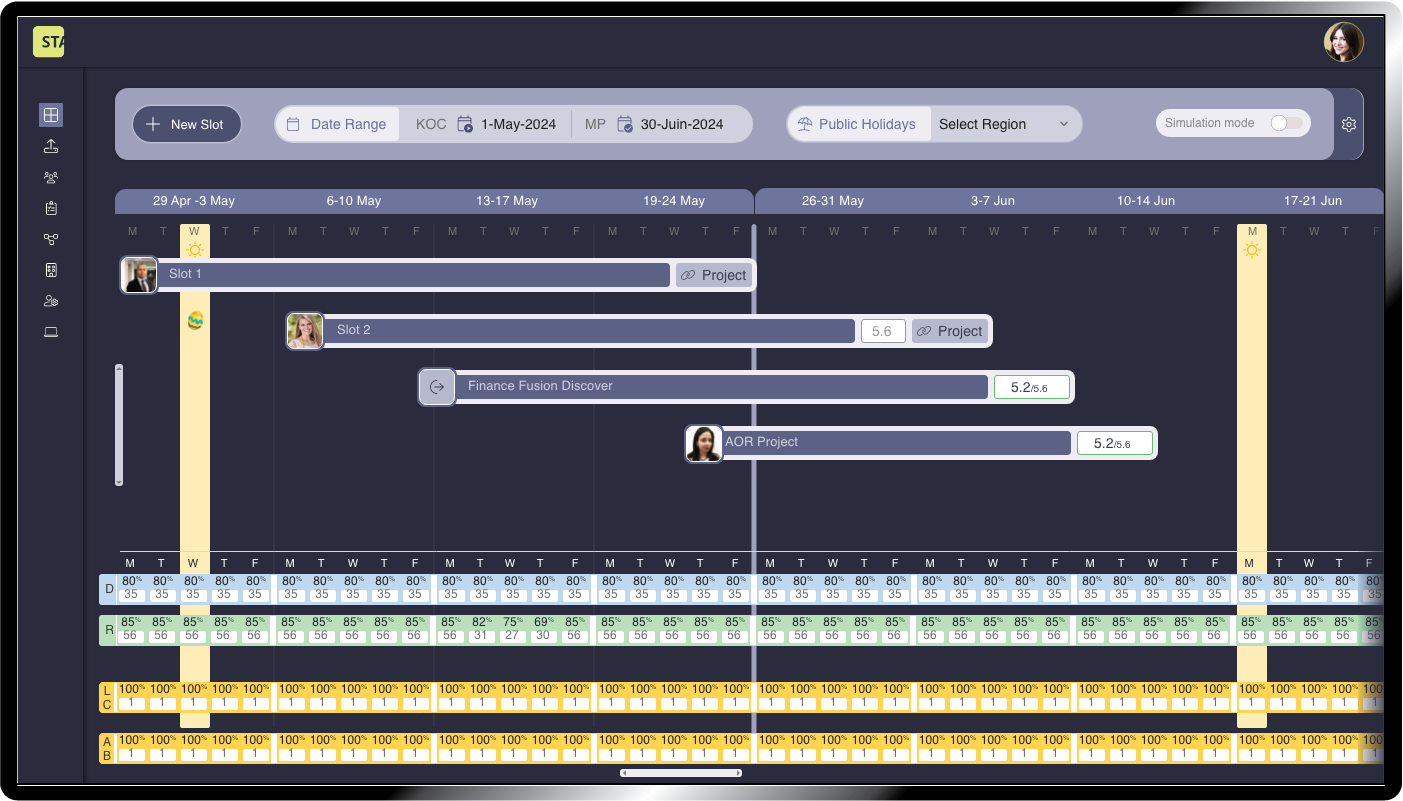Click the upload icon in sidebar
Screen dimensions: 1403x801
(x=51, y=147)
